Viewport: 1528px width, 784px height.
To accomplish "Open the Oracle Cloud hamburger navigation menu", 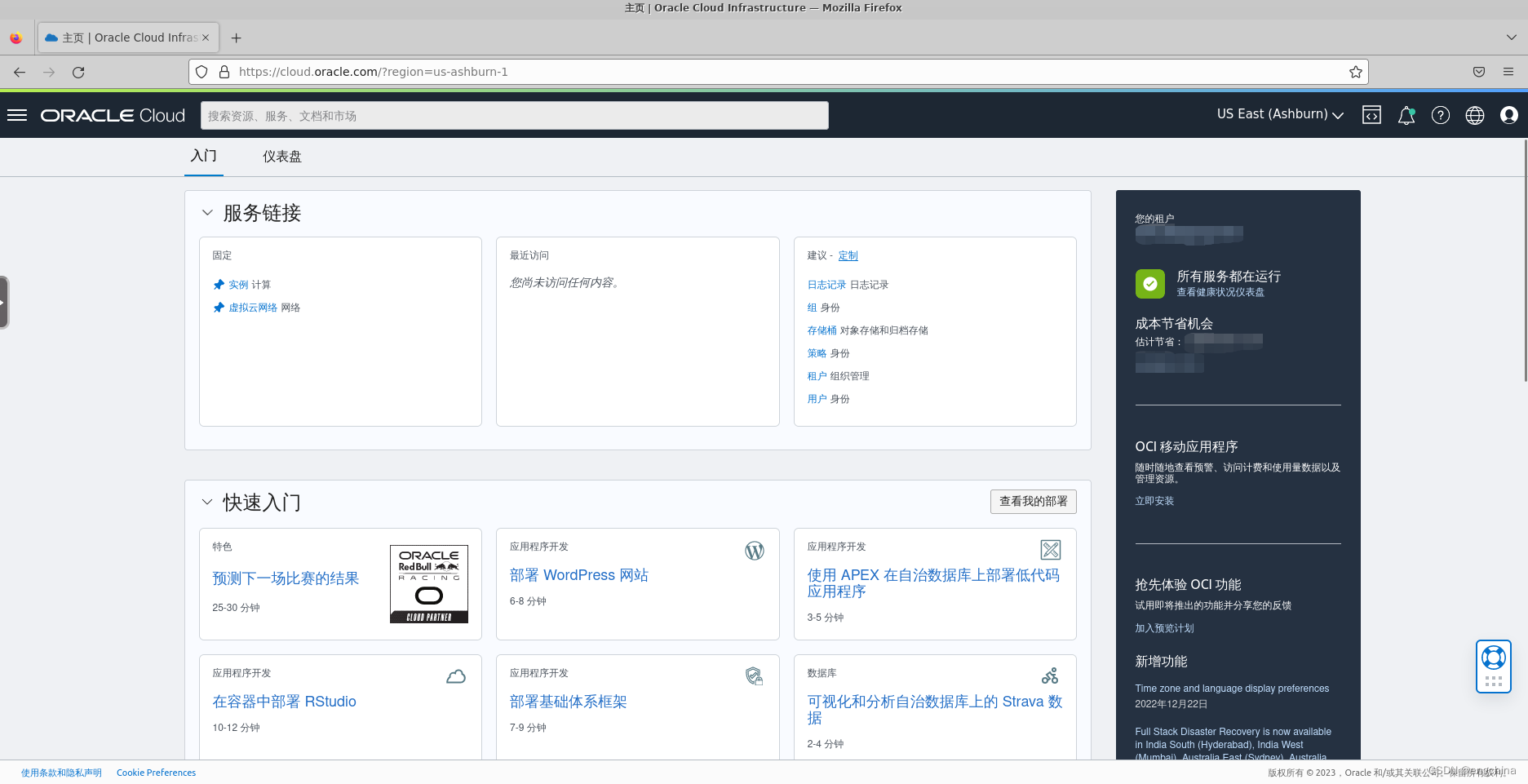I will point(17,115).
